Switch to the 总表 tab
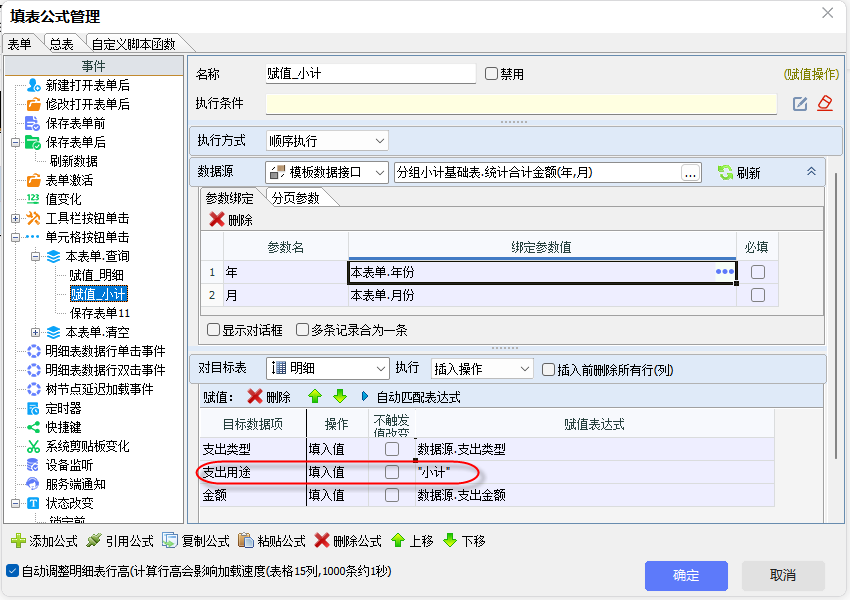 pos(62,44)
